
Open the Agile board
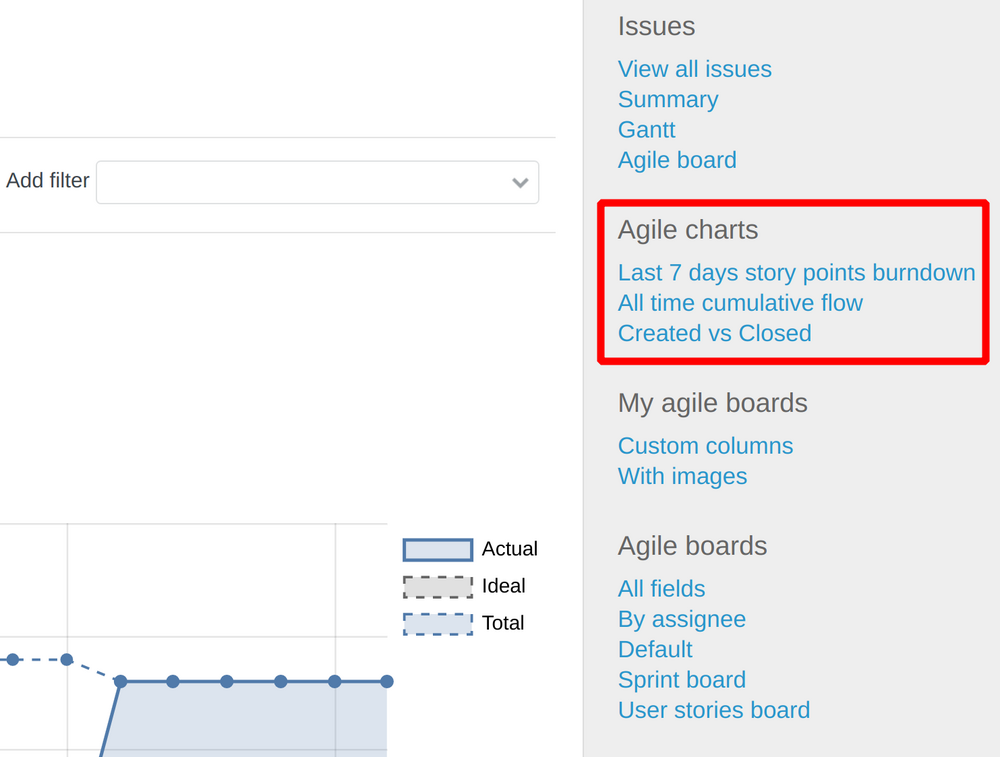[677, 160]
